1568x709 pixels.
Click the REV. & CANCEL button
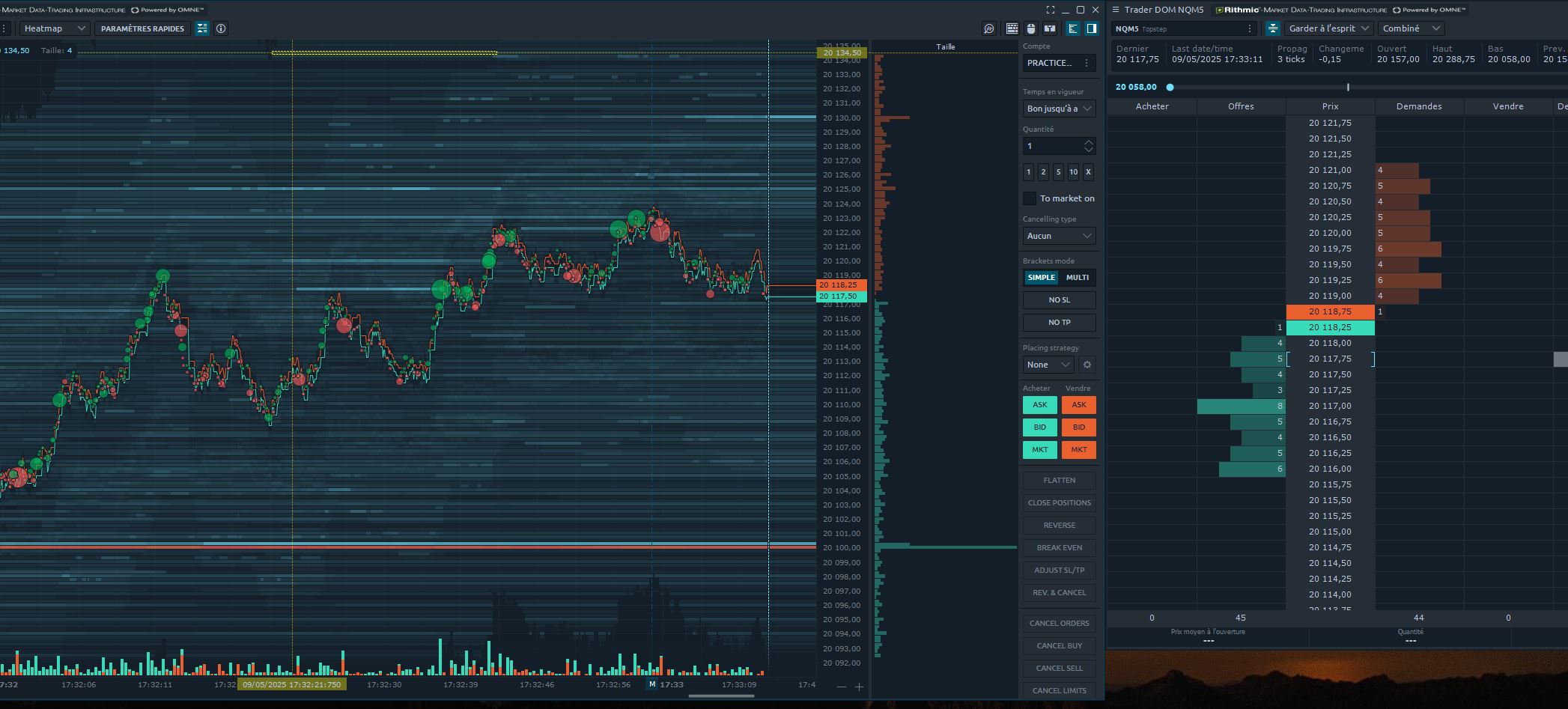[1059, 593]
